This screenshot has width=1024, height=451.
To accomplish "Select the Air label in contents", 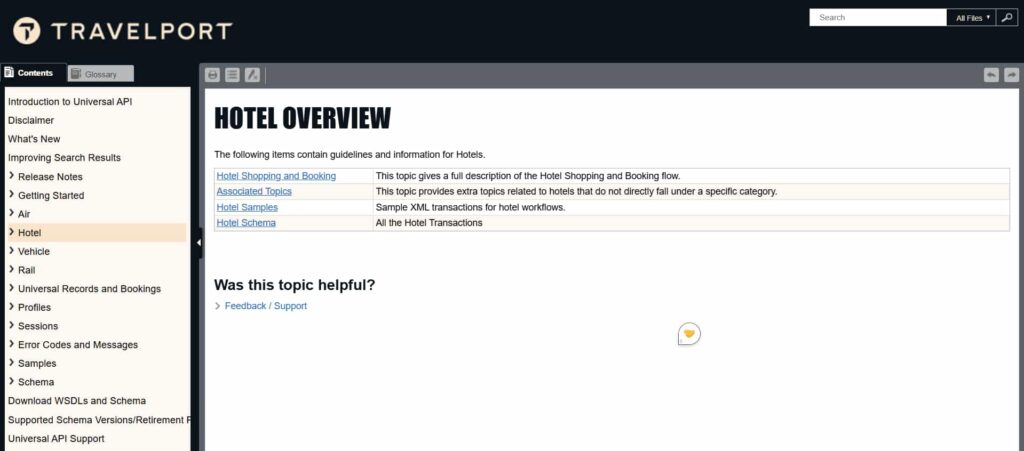I will point(24,214).
